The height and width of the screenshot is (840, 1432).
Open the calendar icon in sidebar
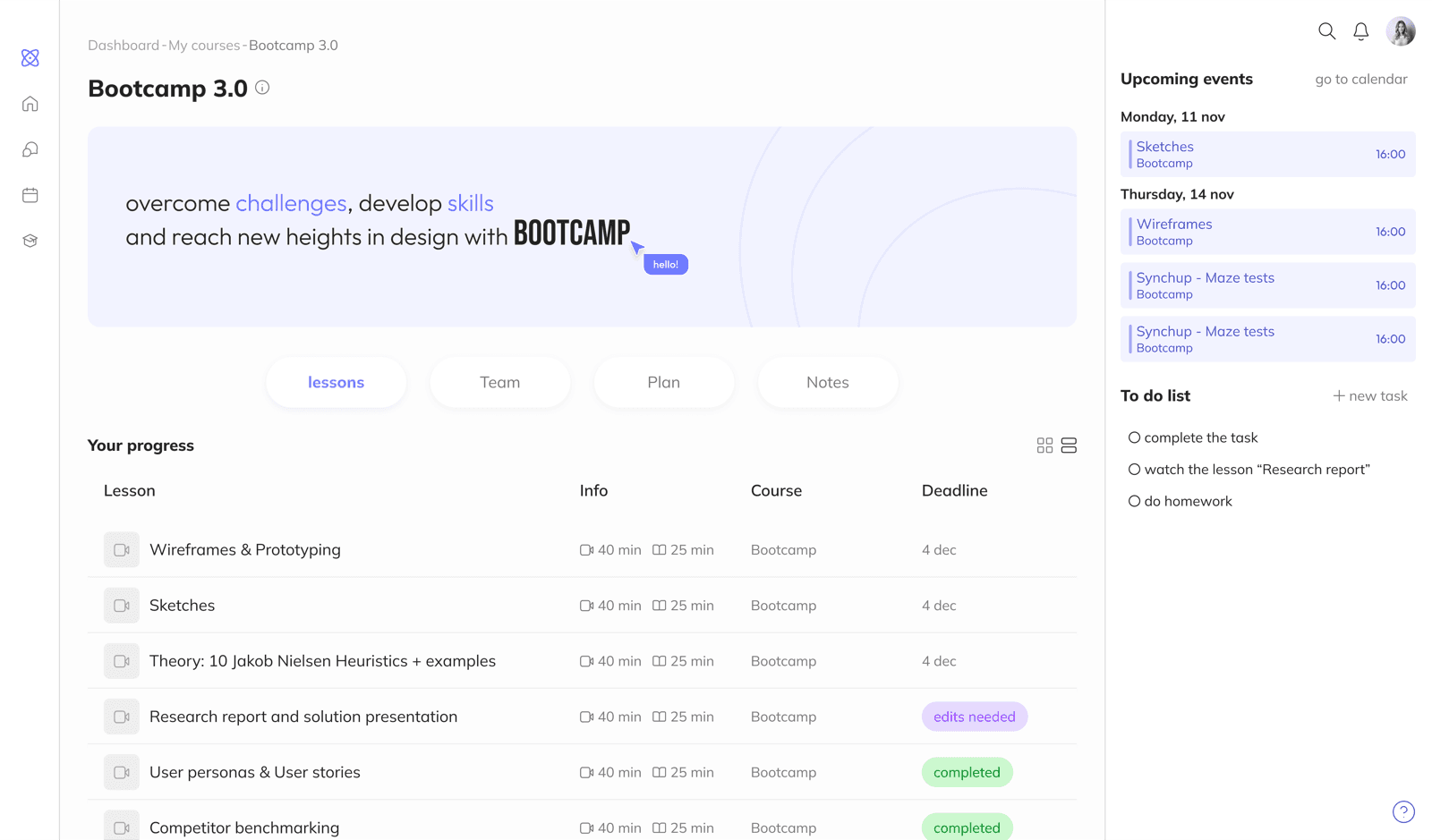[30, 195]
